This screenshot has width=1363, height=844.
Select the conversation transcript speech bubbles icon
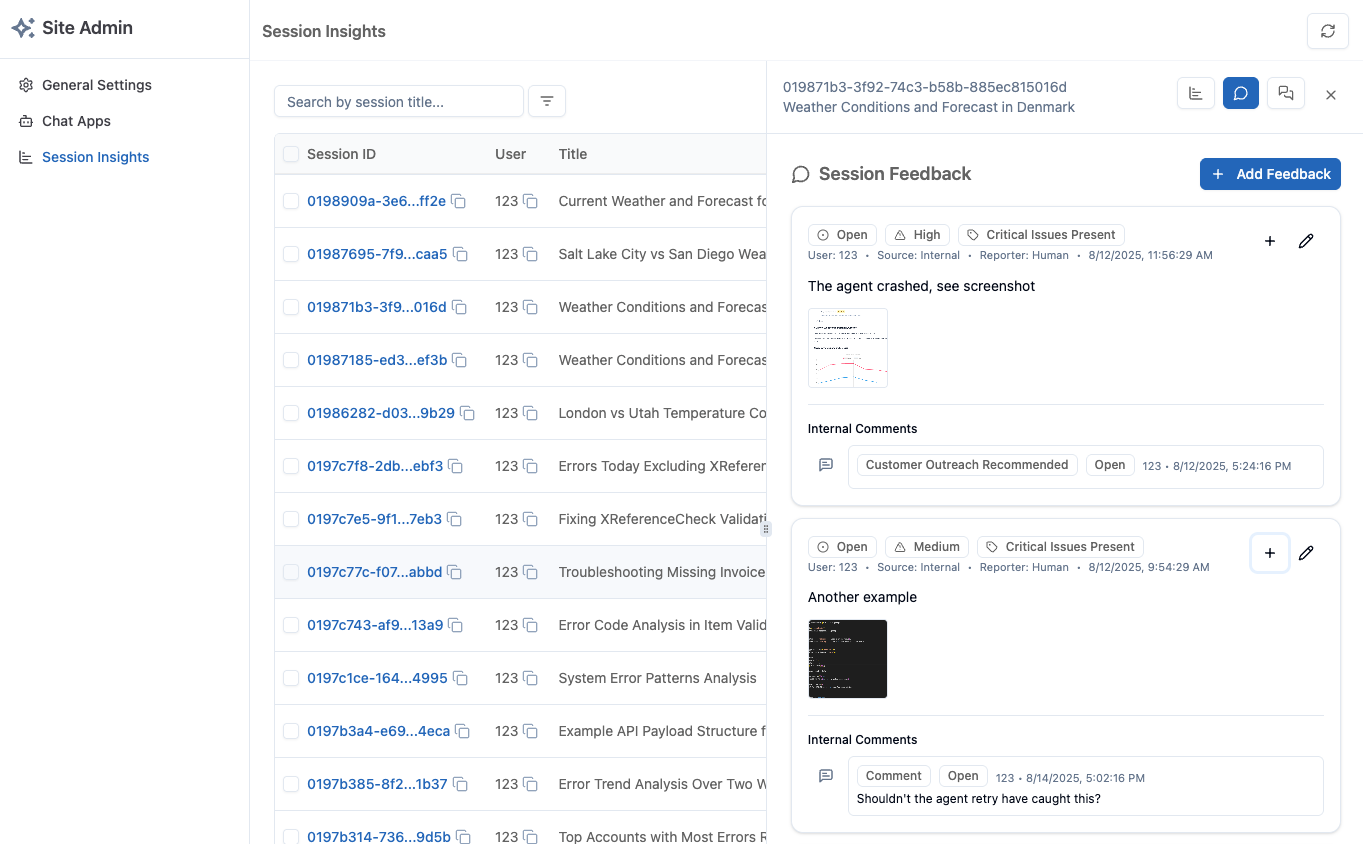[1285, 92]
